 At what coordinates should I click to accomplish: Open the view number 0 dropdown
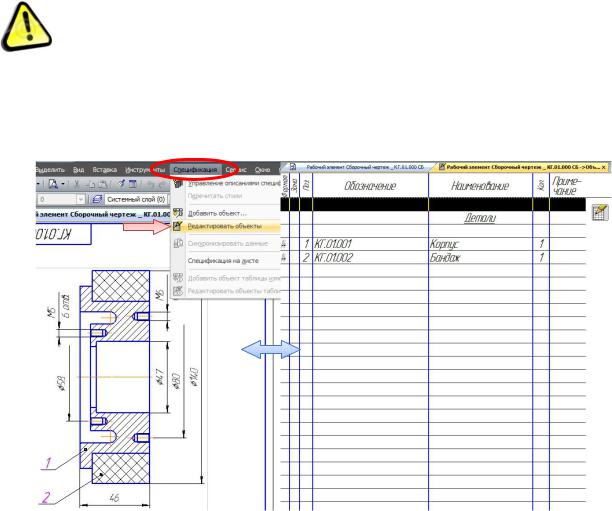(x=80, y=199)
